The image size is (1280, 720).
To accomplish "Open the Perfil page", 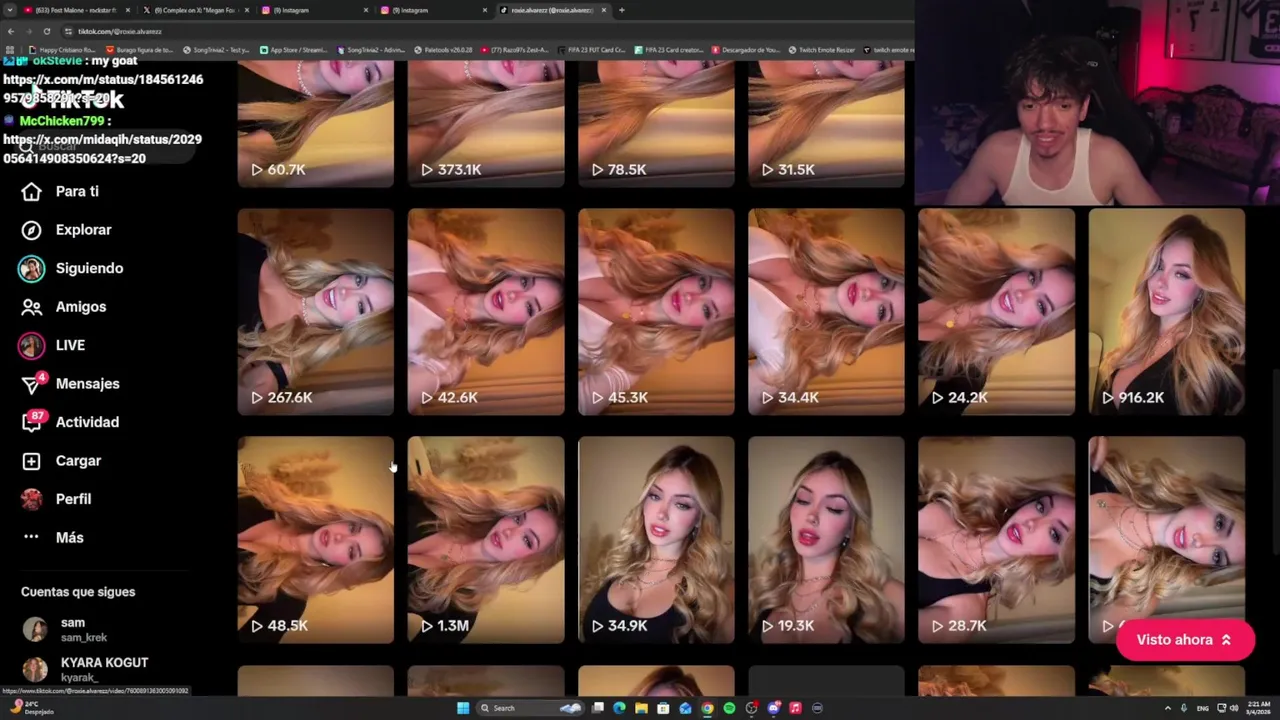I will pos(56,499).
